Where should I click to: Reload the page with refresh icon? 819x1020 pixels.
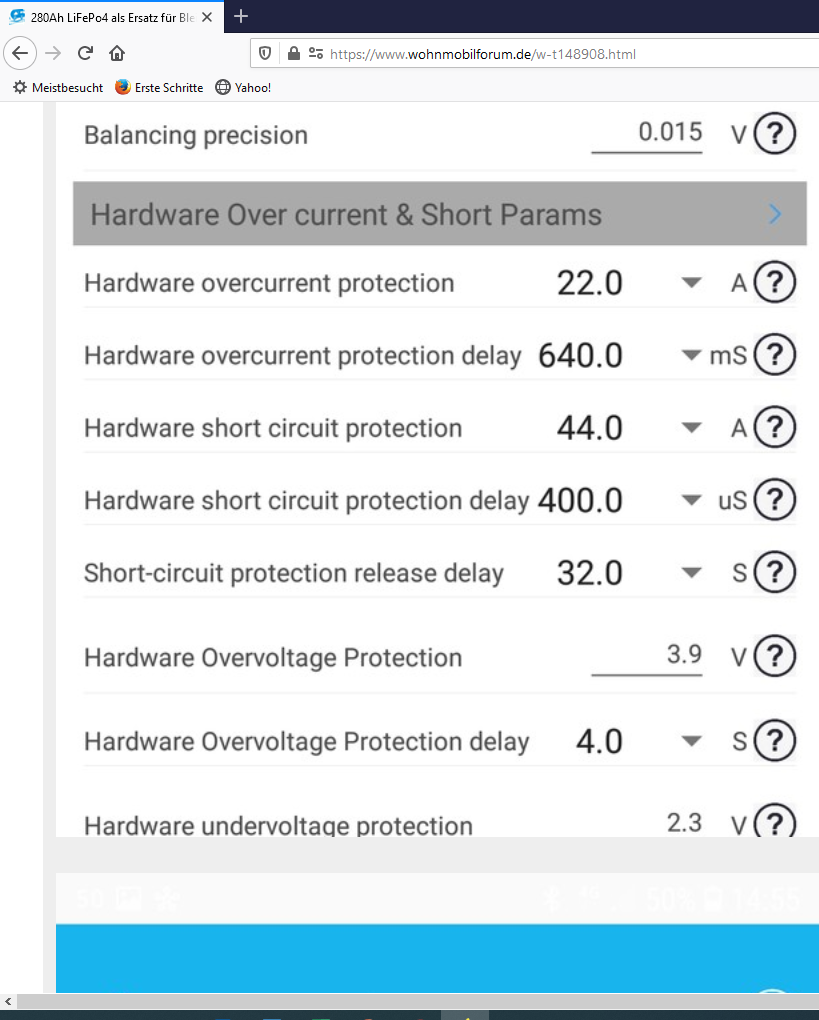85,53
